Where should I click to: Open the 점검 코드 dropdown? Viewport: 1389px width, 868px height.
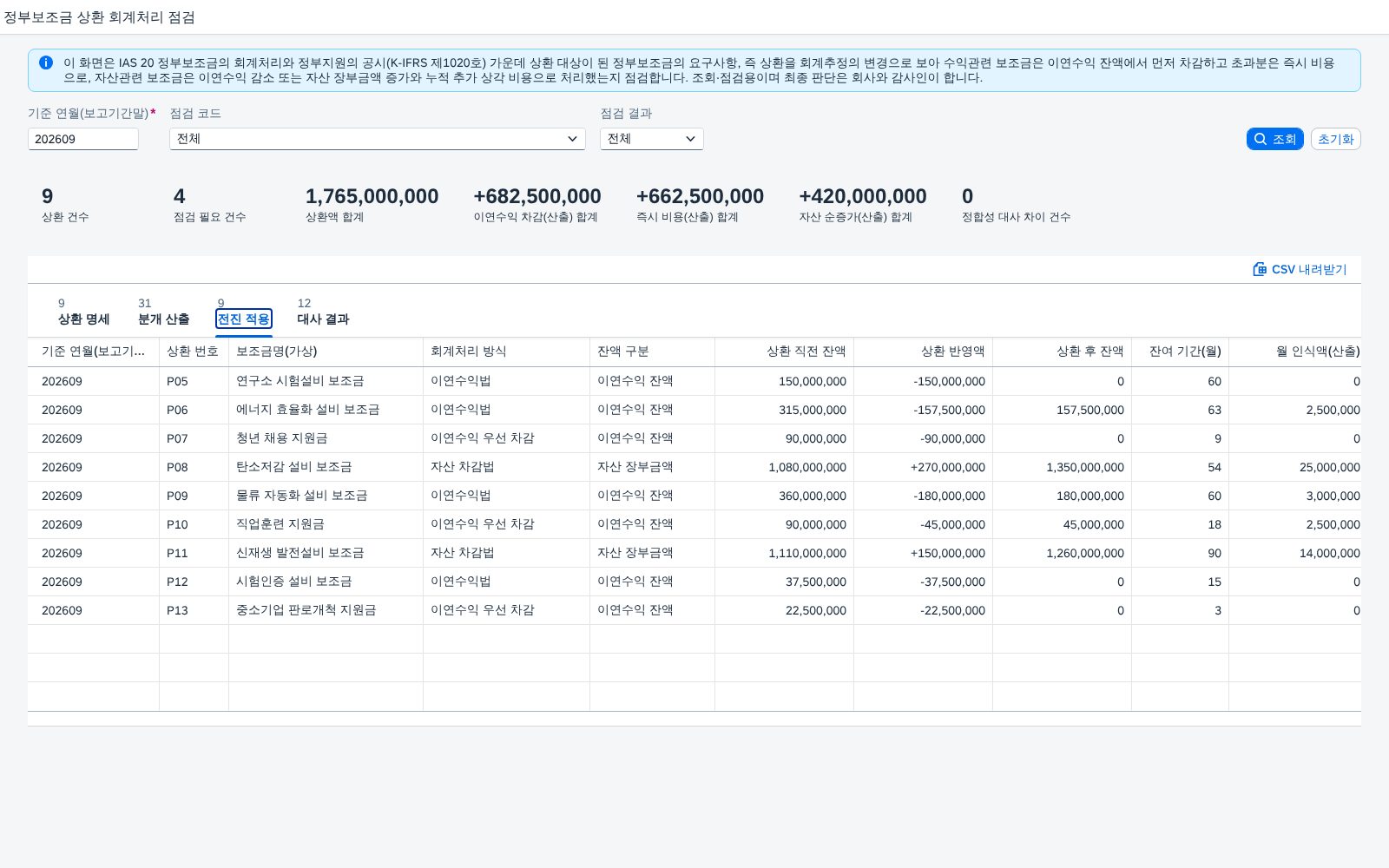pyautogui.click(x=378, y=139)
